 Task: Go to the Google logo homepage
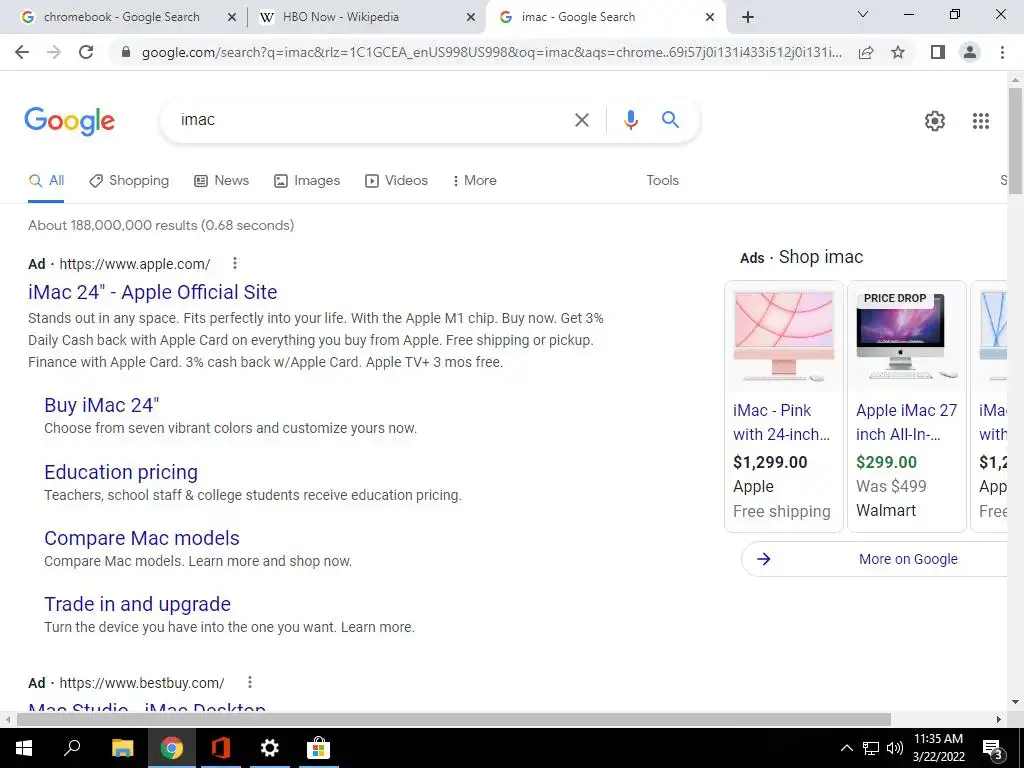69,121
